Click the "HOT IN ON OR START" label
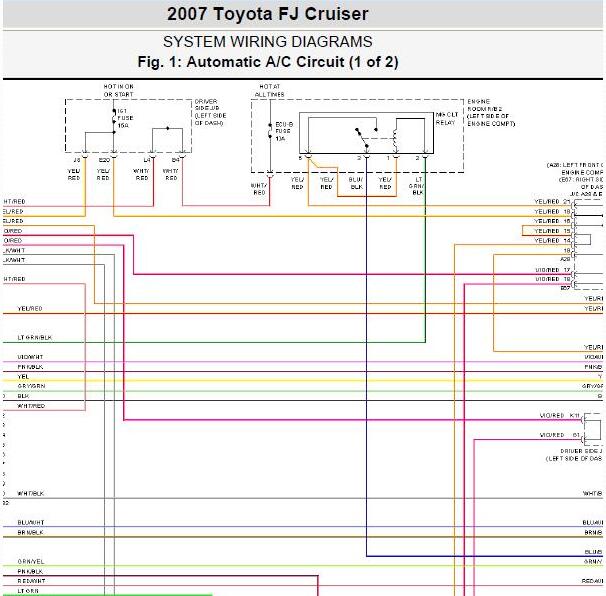The width and height of the screenshot is (606, 596). [118, 90]
